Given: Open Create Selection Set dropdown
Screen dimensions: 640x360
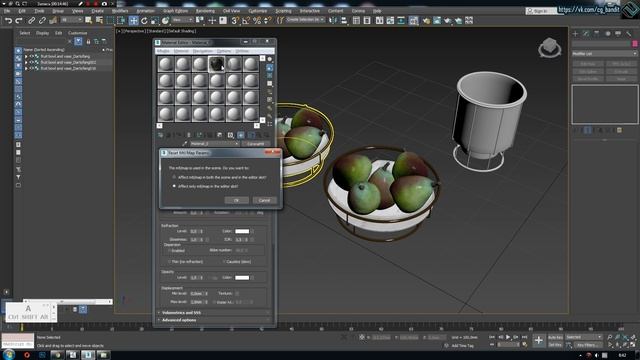Looking at the screenshot, I should (304, 20).
